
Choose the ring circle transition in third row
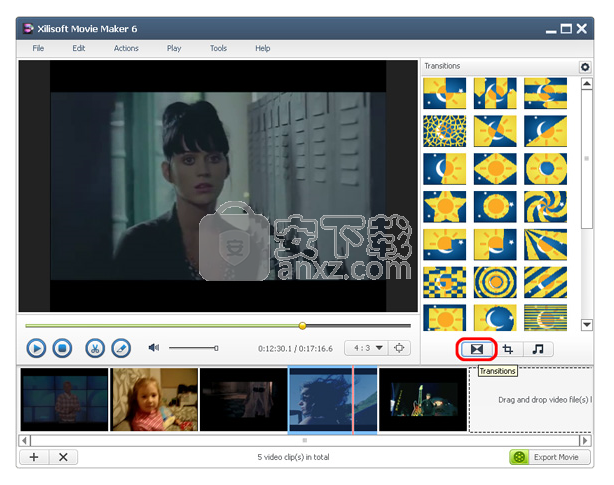pyautogui.click(x=545, y=169)
